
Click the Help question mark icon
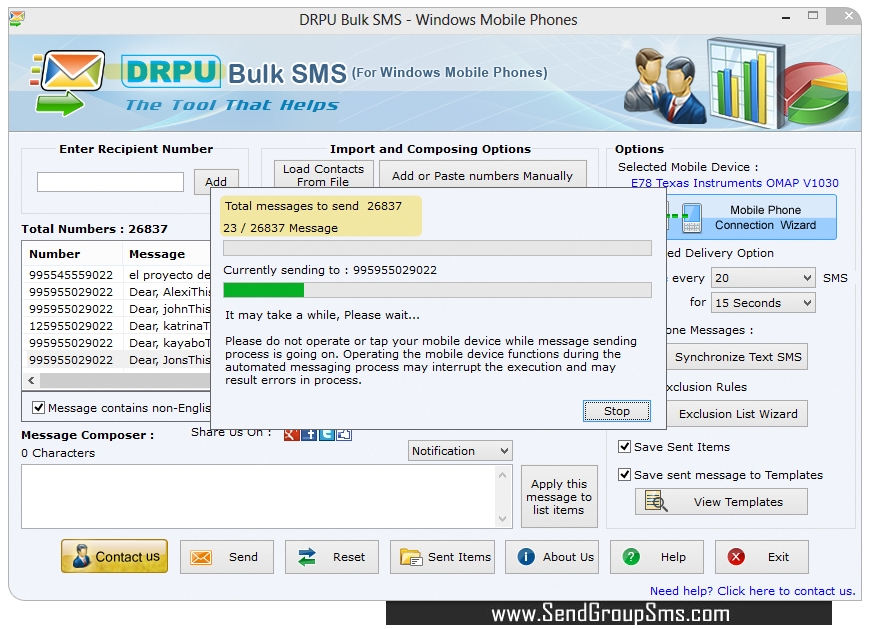[631, 556]
